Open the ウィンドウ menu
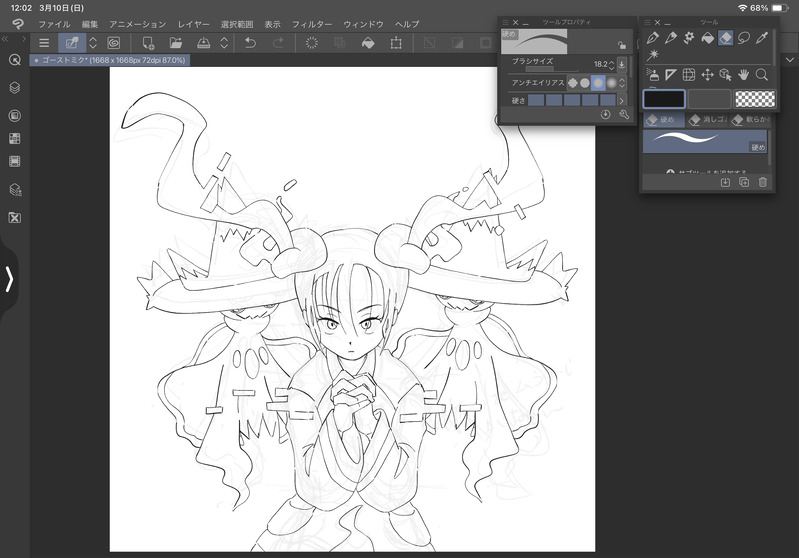The width and height of the screenshot is (799, 558). (363, 24)
